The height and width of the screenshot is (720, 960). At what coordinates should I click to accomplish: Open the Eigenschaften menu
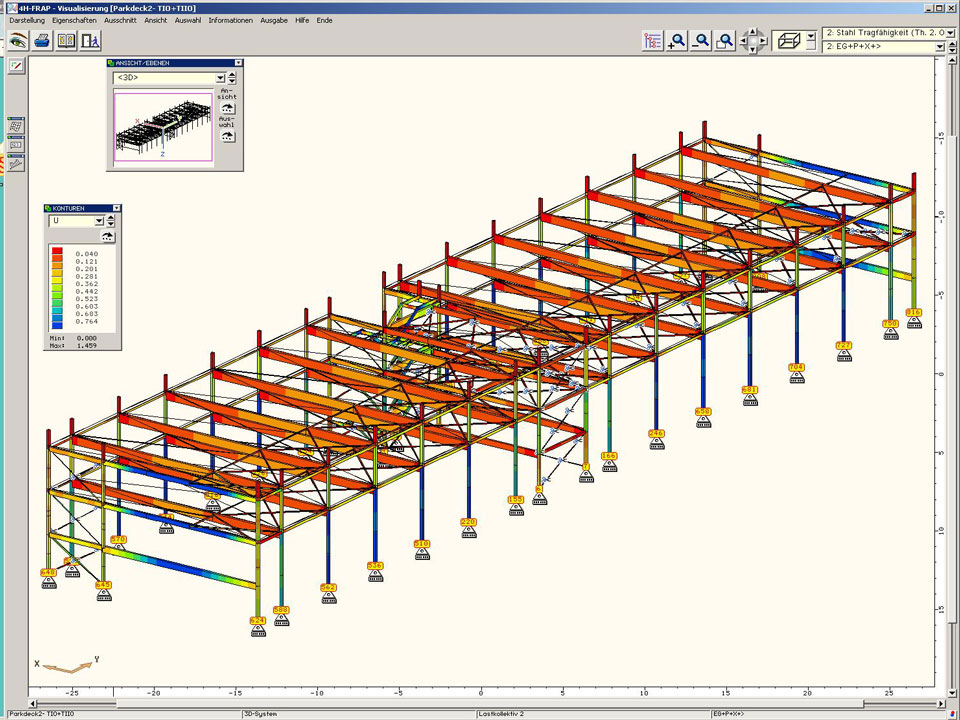point(74,20)
